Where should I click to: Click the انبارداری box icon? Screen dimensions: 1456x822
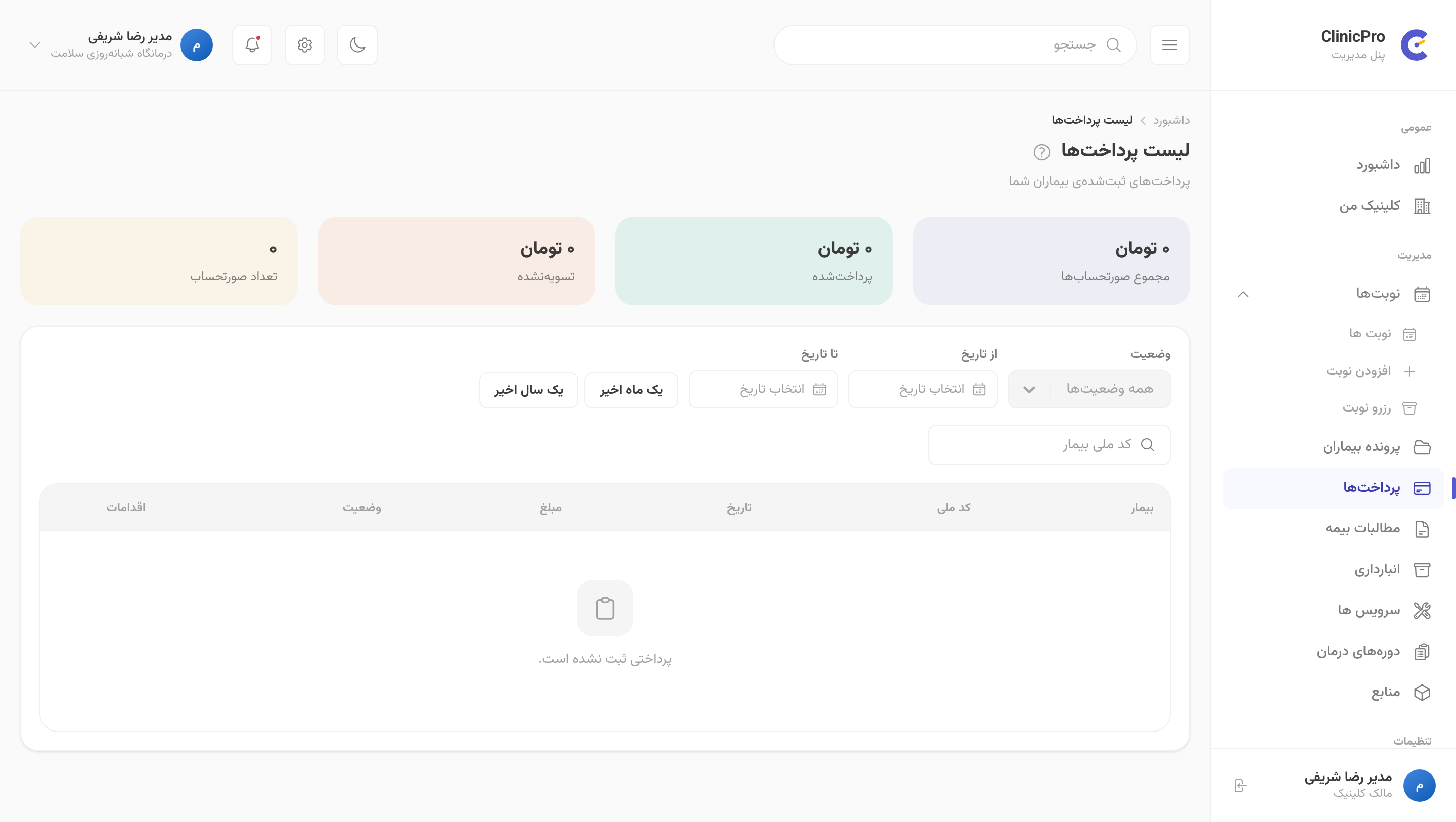1422,570
